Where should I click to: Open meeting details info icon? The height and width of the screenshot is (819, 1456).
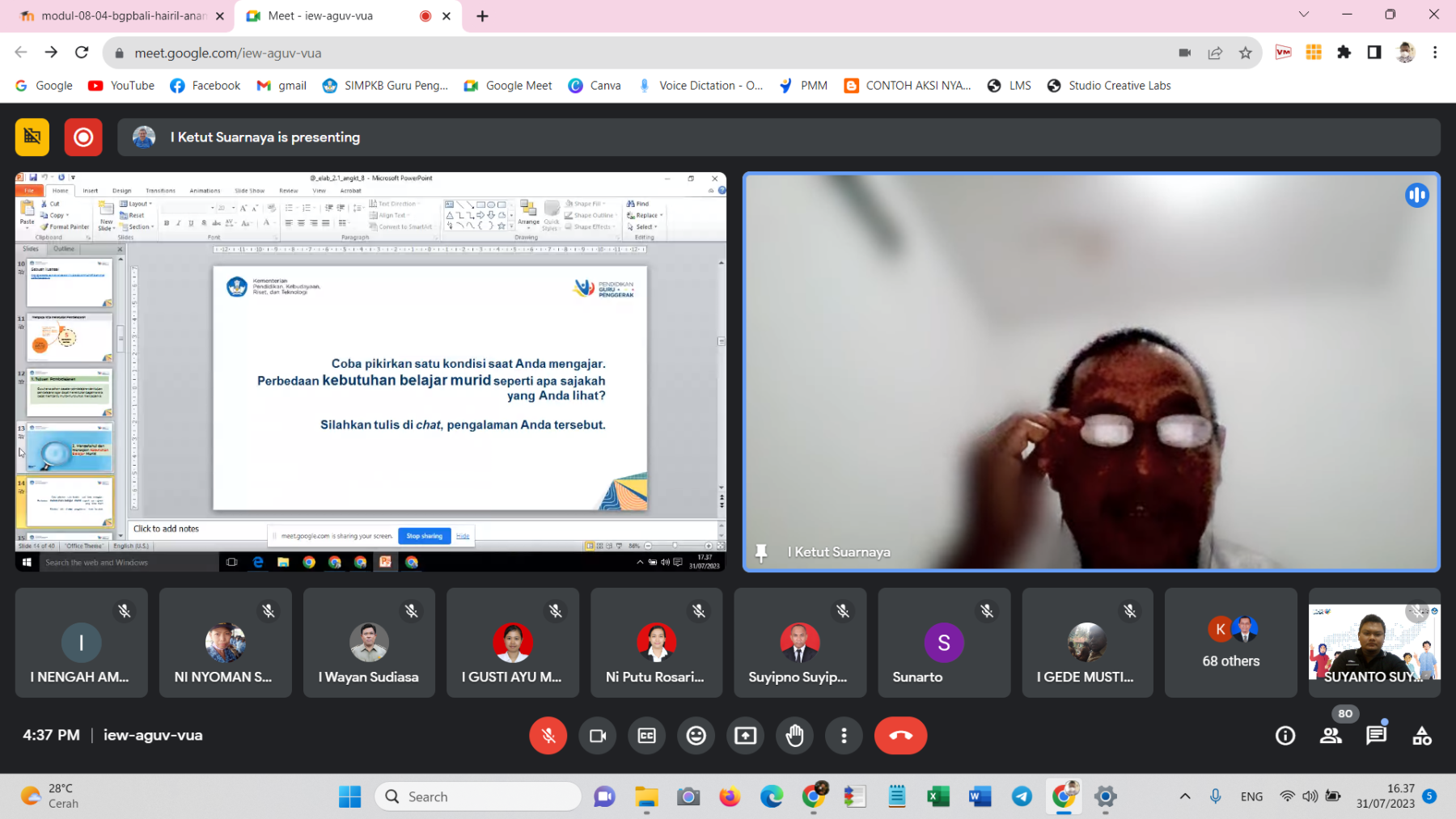tap(1285, 736)
